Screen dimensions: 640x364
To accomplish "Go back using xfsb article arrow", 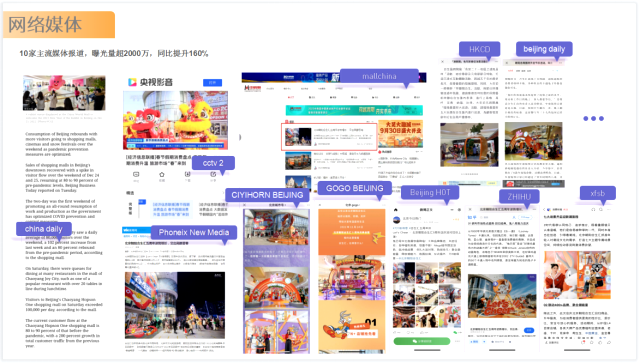I will tap(544, 209).
